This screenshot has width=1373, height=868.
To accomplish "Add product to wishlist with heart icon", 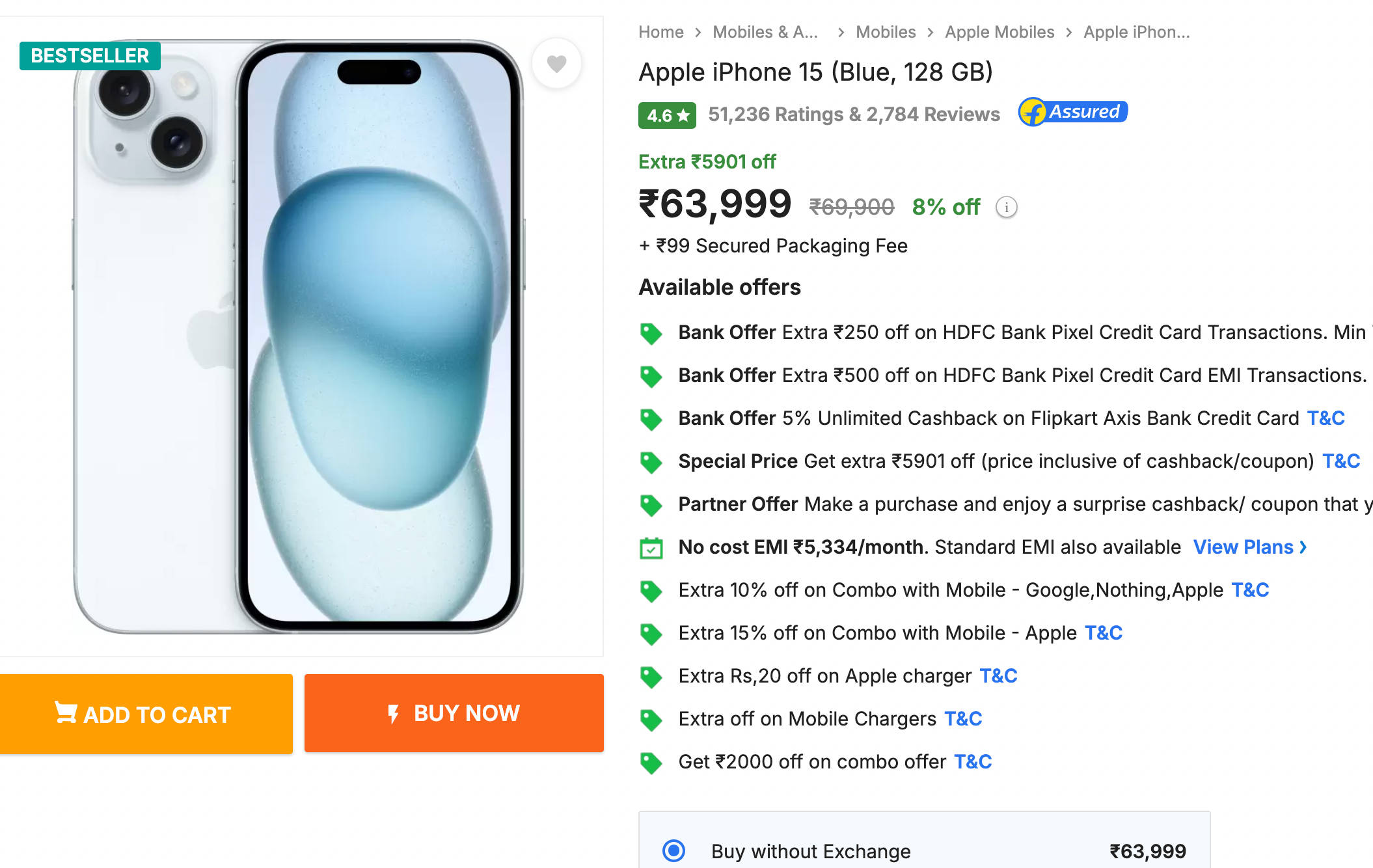I will coord(556,63).
